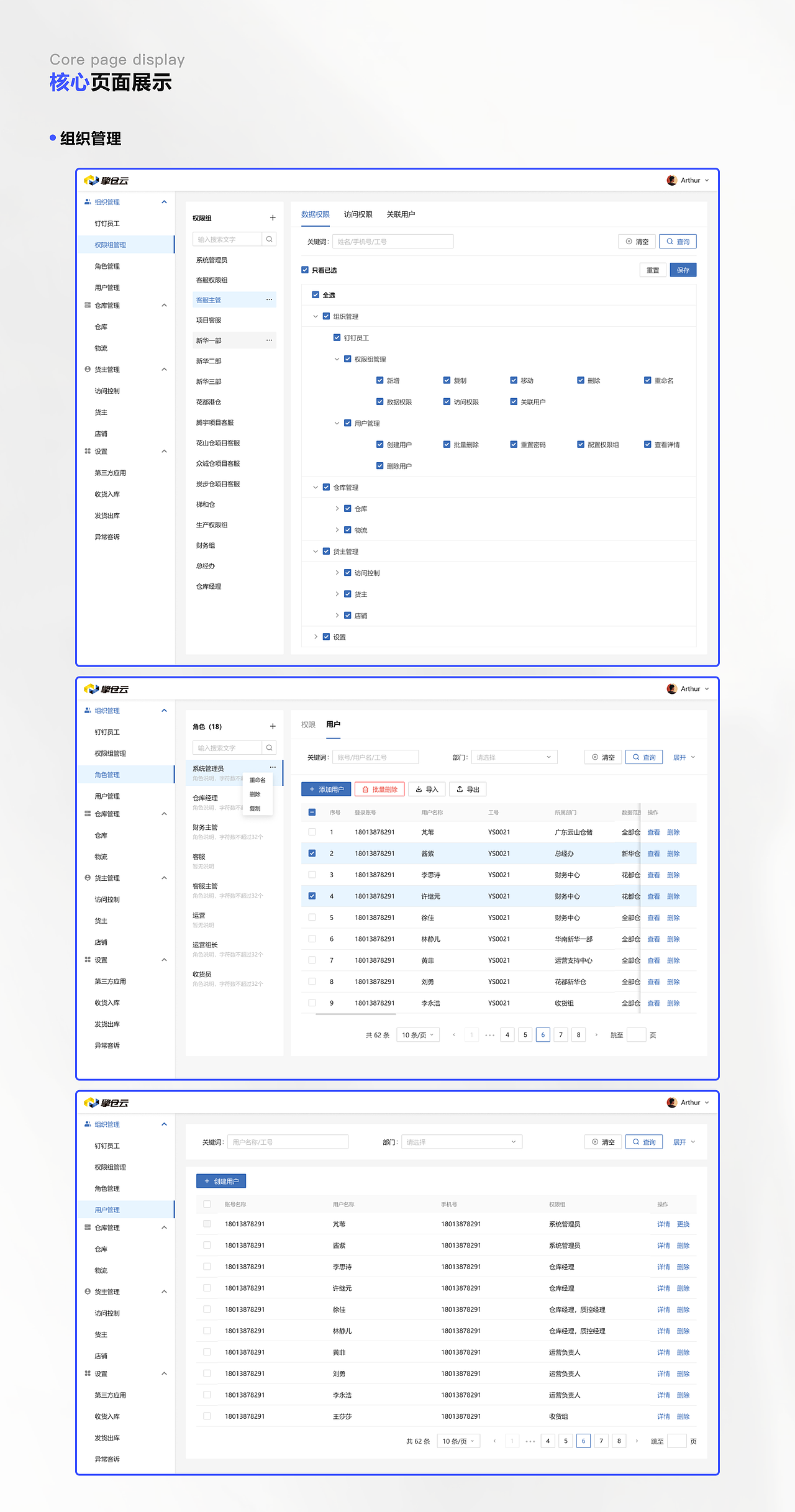Click the 保存 button
Image resolution: width=795 pixels, height=1512 pixels.
pyautogui.click(x=683, y=270)
